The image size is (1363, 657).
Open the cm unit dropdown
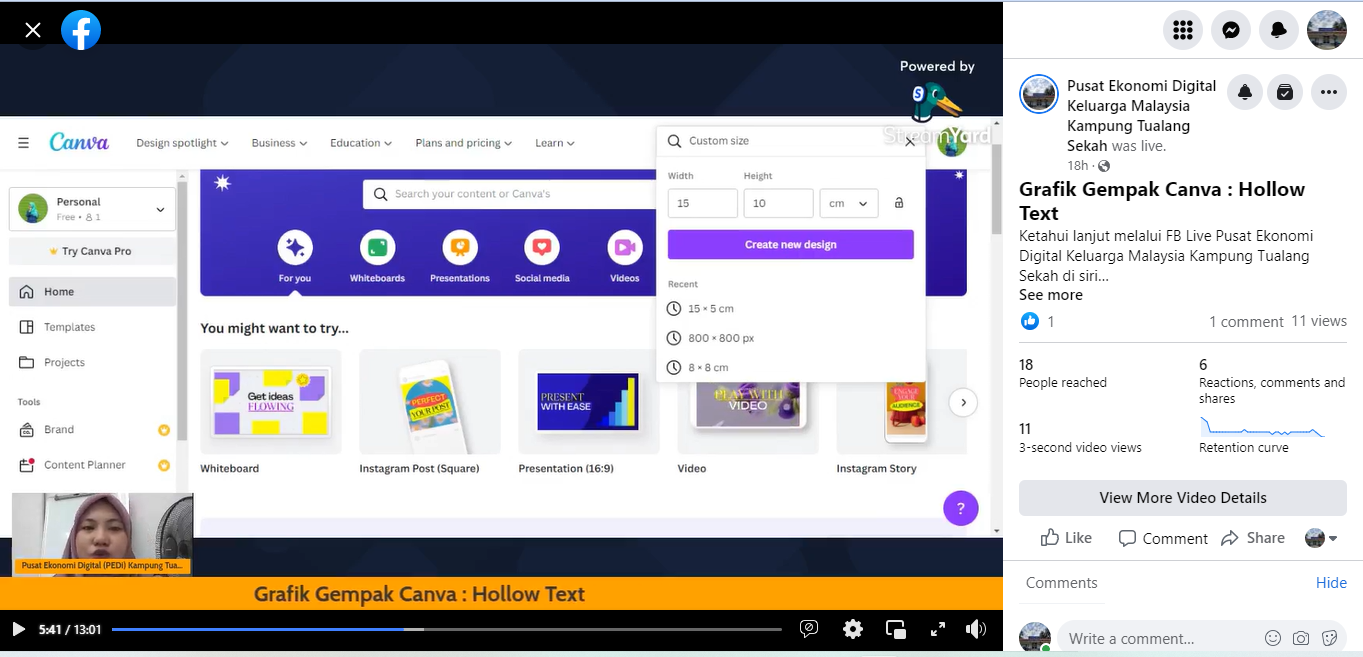coord(849,203)
